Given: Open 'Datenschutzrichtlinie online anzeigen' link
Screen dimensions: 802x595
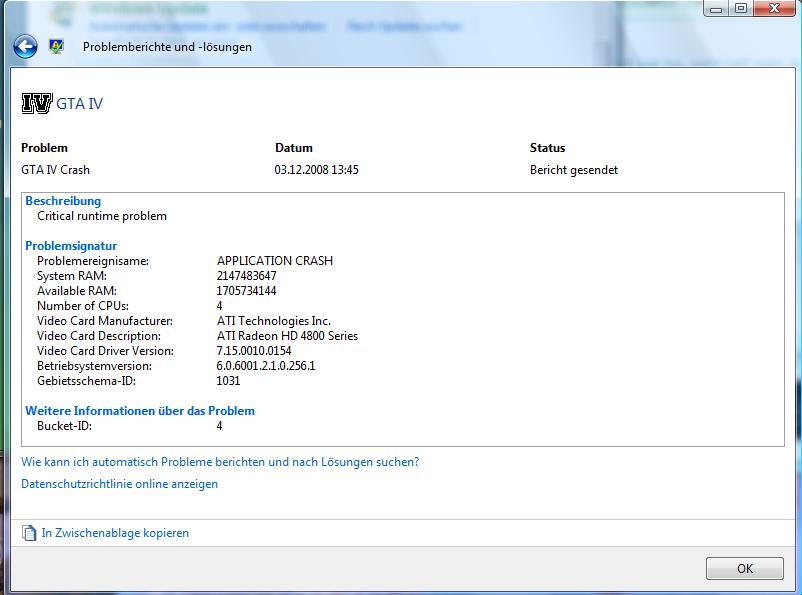Looking at the screenshot, I should pos(119,483).
